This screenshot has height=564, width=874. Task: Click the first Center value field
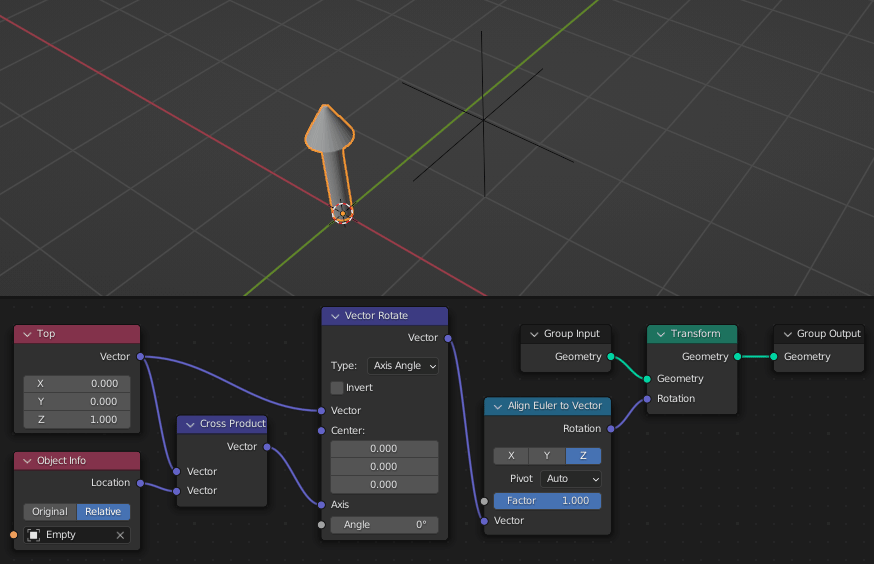coord(385,449)
